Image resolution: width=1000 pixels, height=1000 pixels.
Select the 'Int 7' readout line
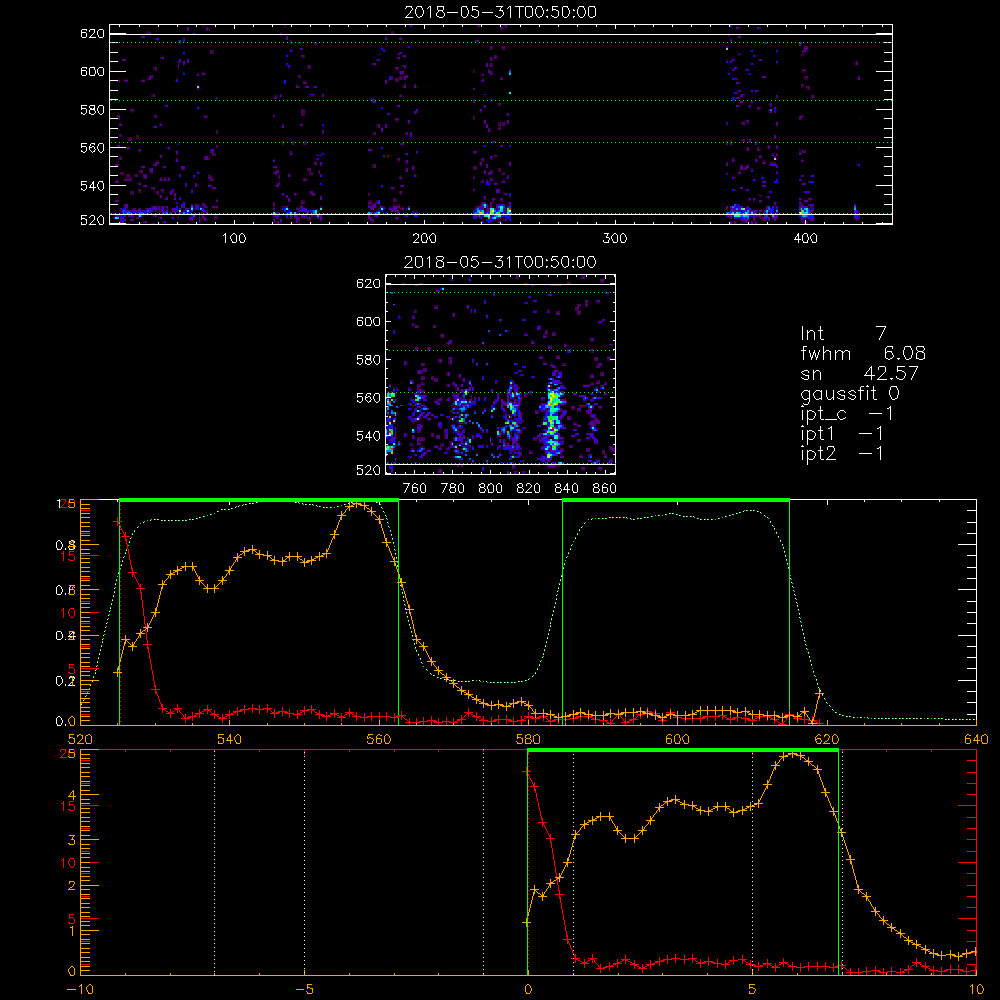coord(843,333)
